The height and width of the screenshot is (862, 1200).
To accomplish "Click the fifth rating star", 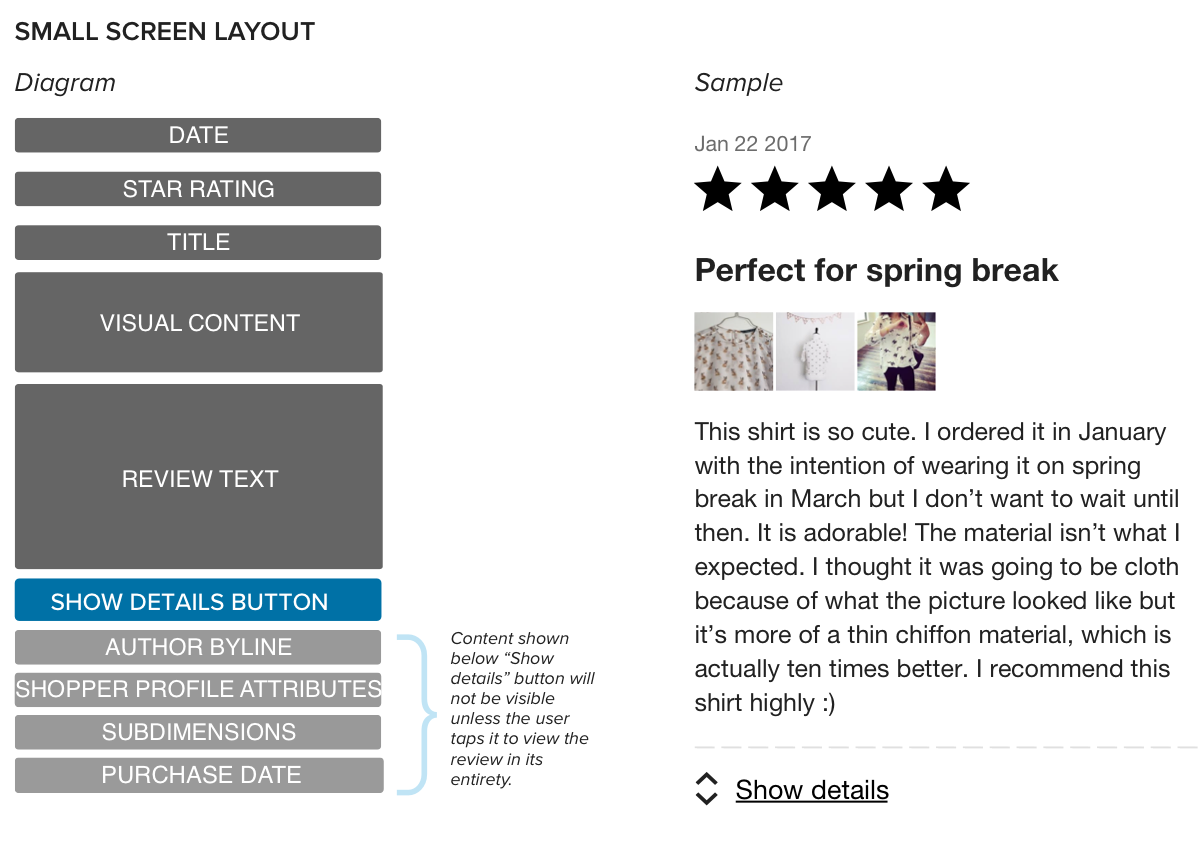I will coord(946,190).
